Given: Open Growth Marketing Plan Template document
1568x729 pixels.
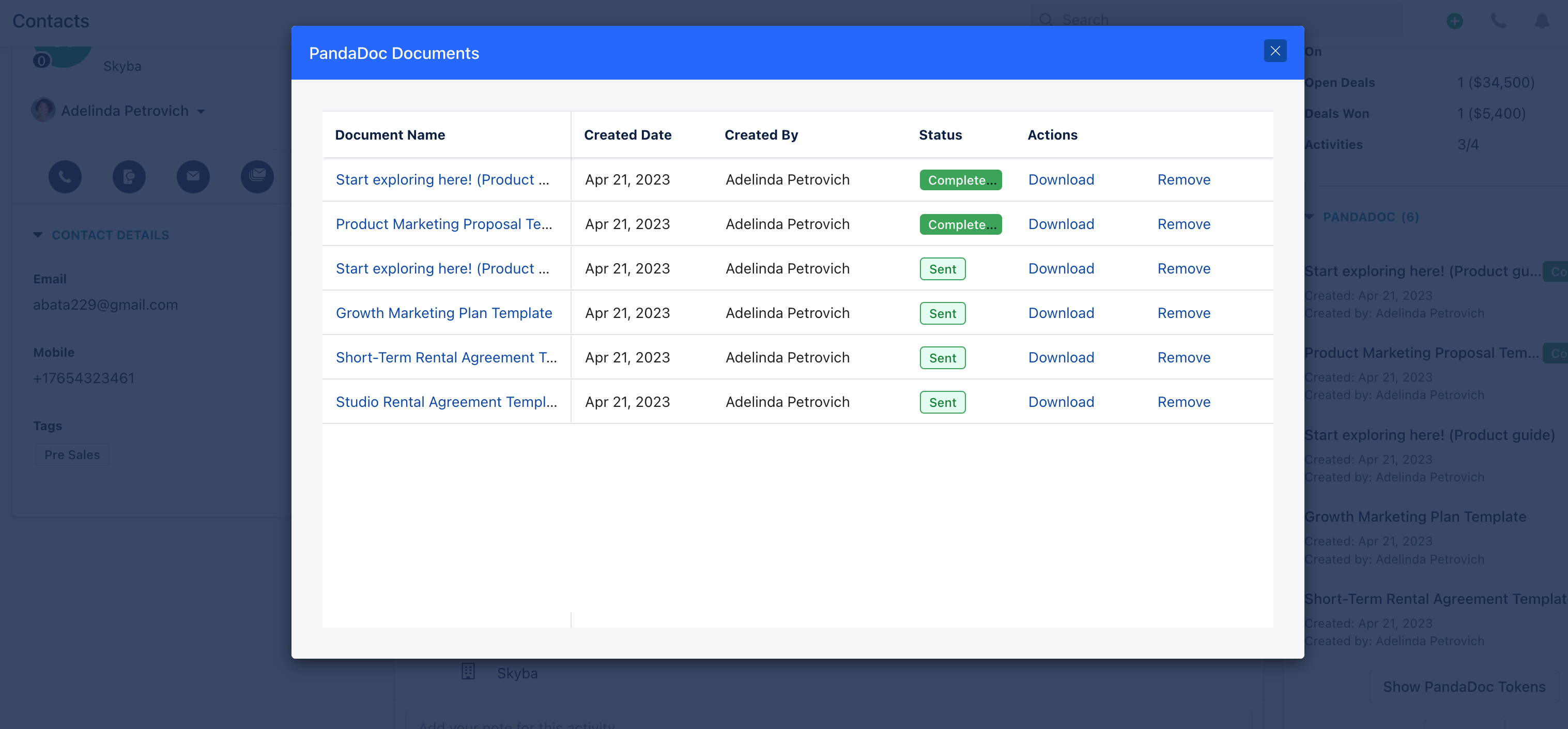Looking at the screenshot, I should click(x=444, y=313).
